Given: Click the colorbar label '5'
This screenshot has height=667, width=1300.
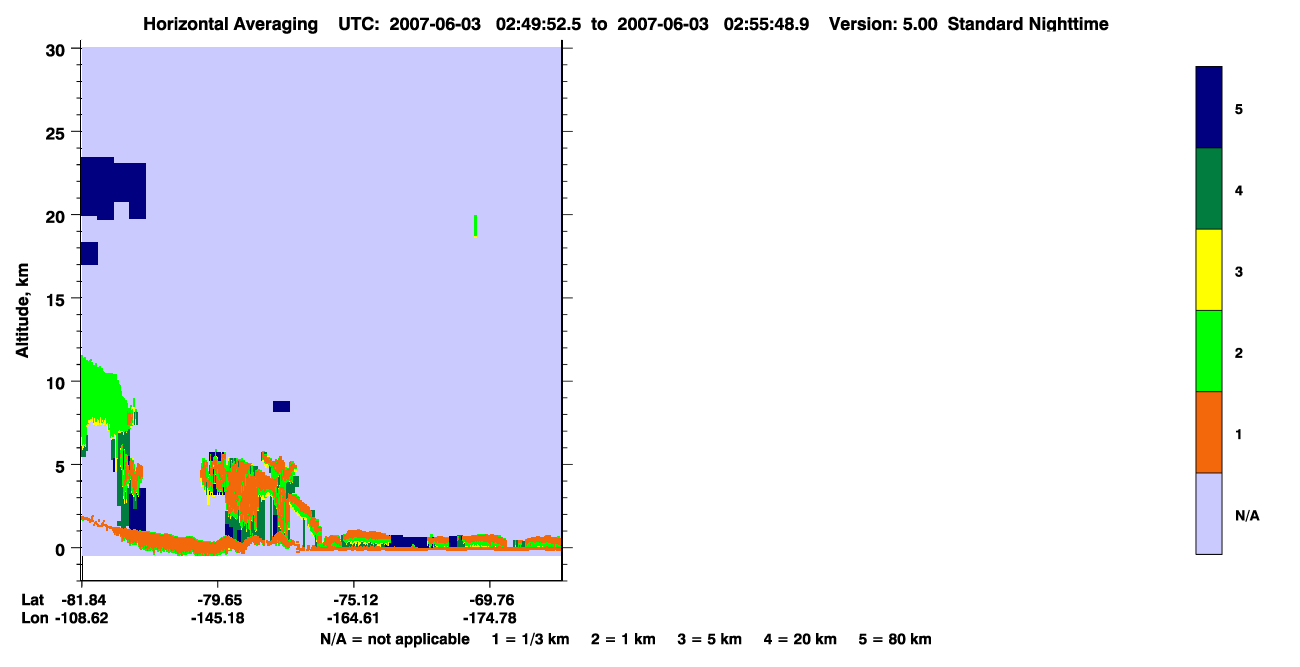Looking at the screenshot, I should point(1239,108).
